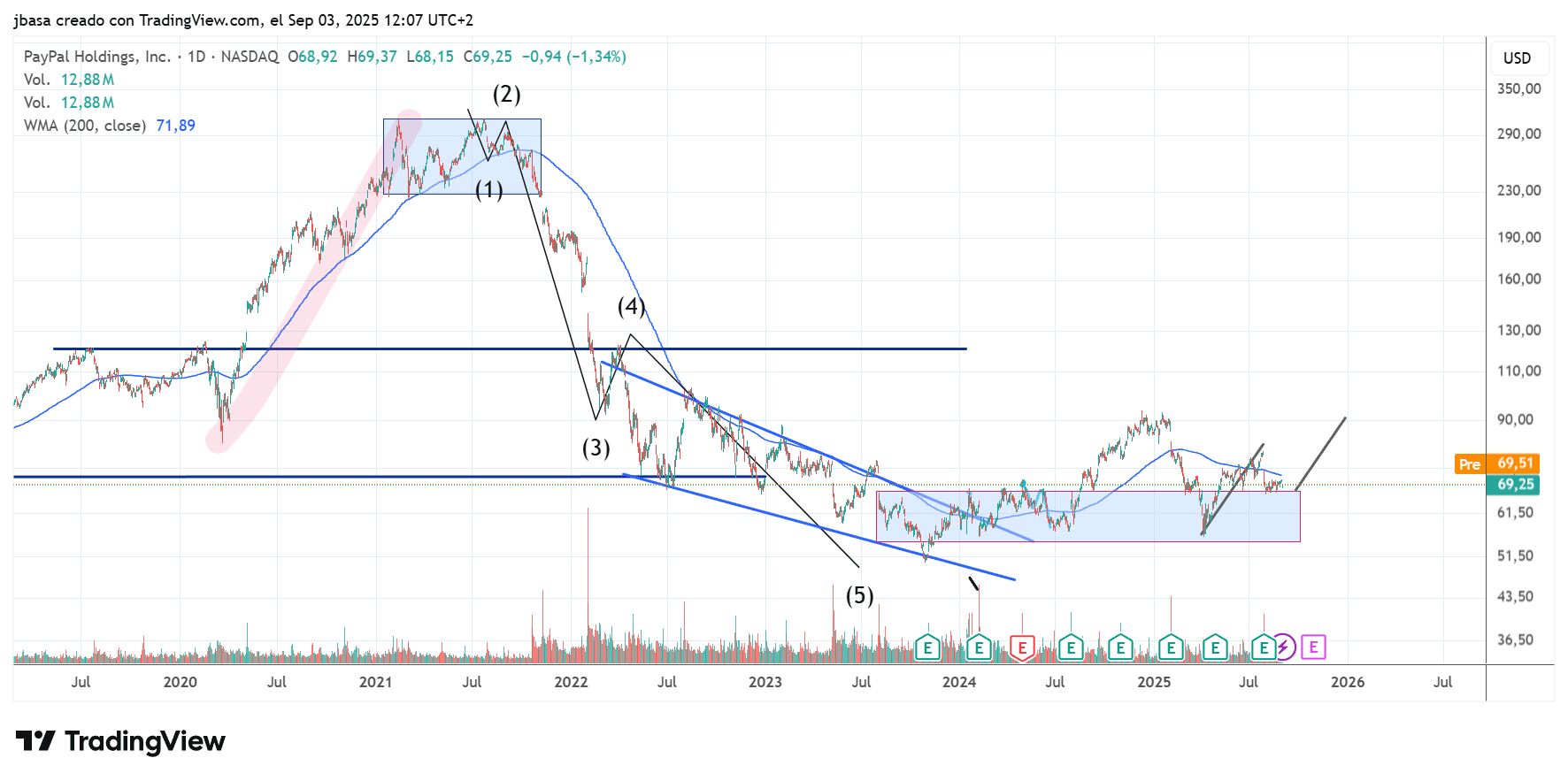
Task: Select the (3) wave label
Action: [x=596, y=448]
